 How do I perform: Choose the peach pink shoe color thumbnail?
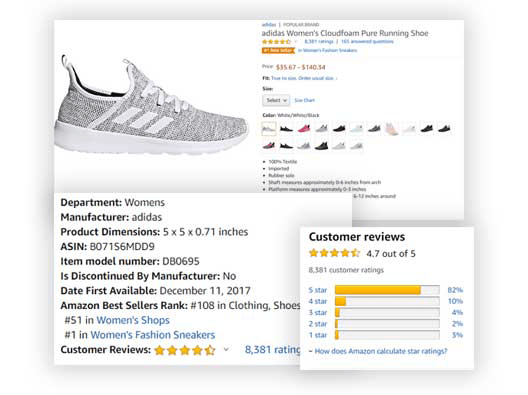tap(391, 128)
